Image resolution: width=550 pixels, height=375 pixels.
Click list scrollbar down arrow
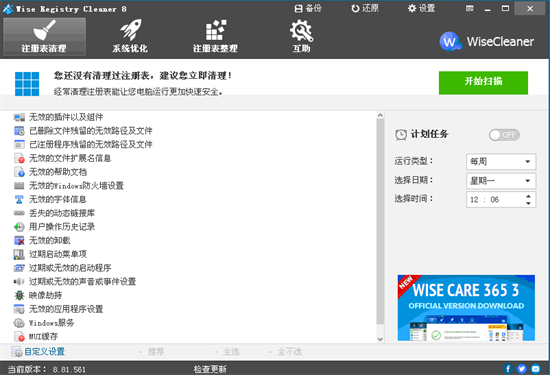tap(380, 339)
